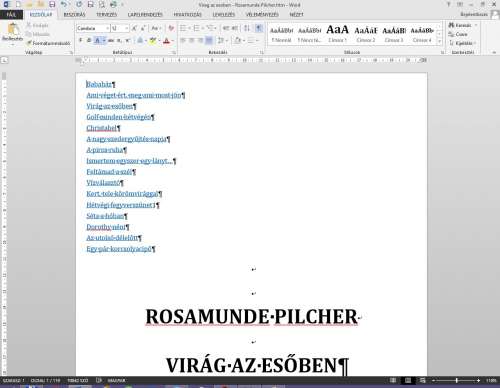Toggle strikethrough formatting

click(111, 41)
